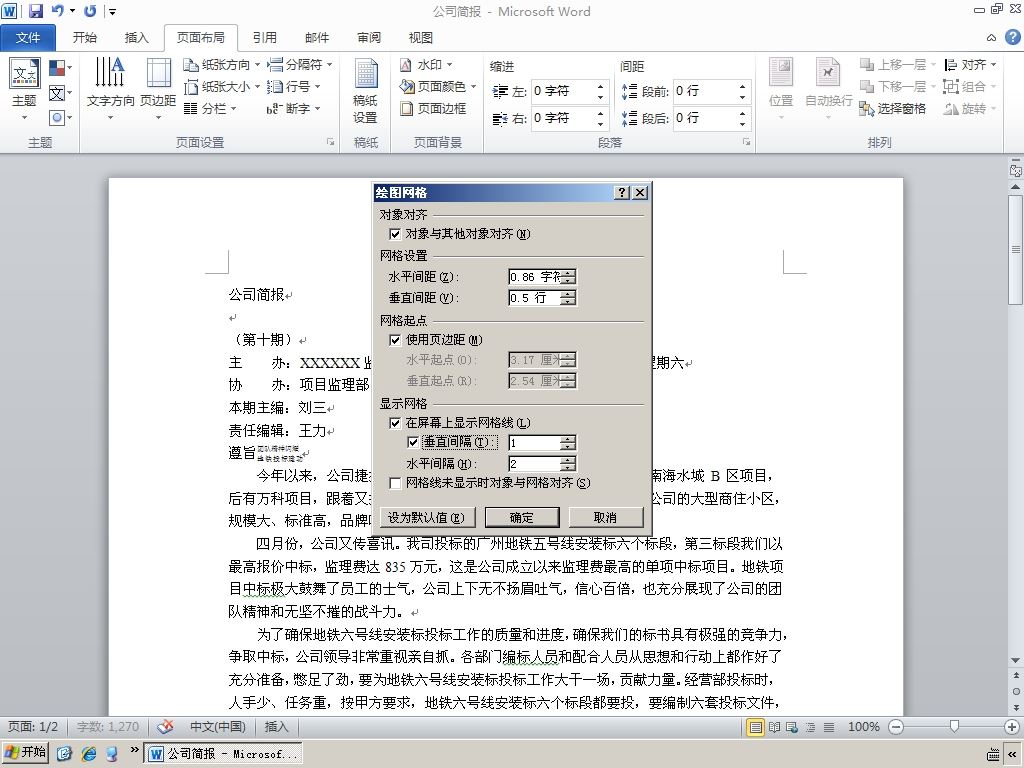Click Internet Explorer icon in taskbar
Viewport: 1024px width, 768px height.
[x=89, y=754]
